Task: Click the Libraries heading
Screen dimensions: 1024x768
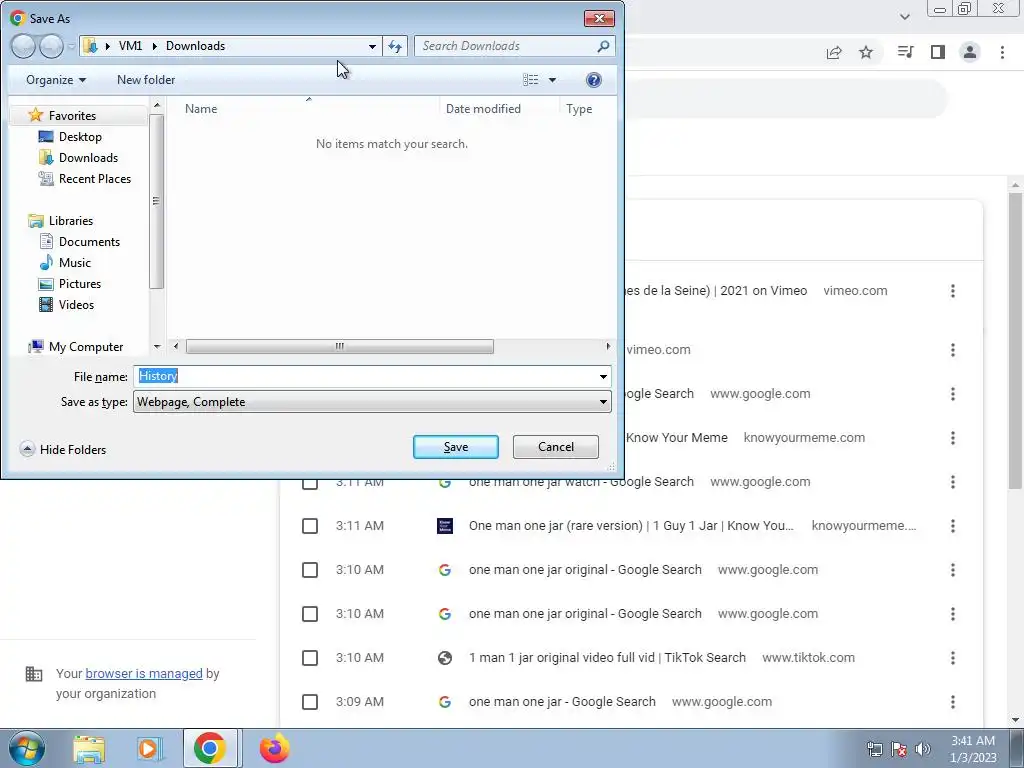Action: click(71, 221)
